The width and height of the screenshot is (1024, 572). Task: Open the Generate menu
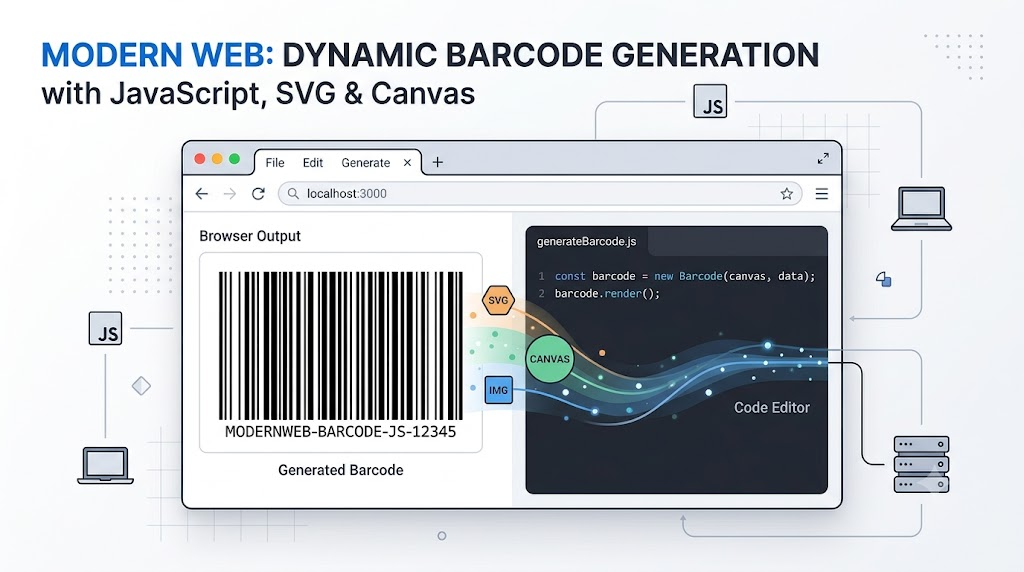tap(366, 163)
